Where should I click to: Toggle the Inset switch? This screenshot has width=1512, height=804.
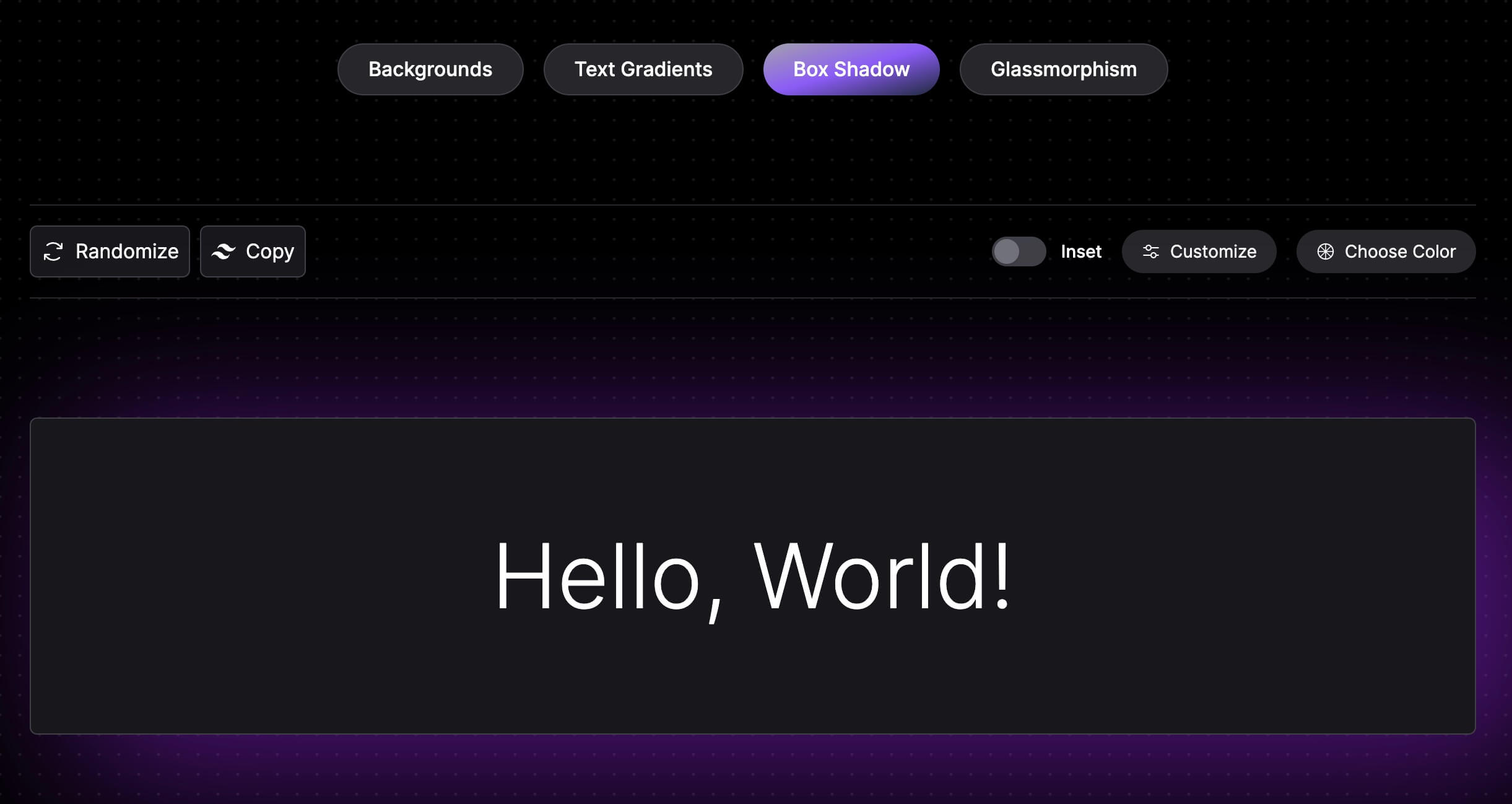pos(1019,251)
